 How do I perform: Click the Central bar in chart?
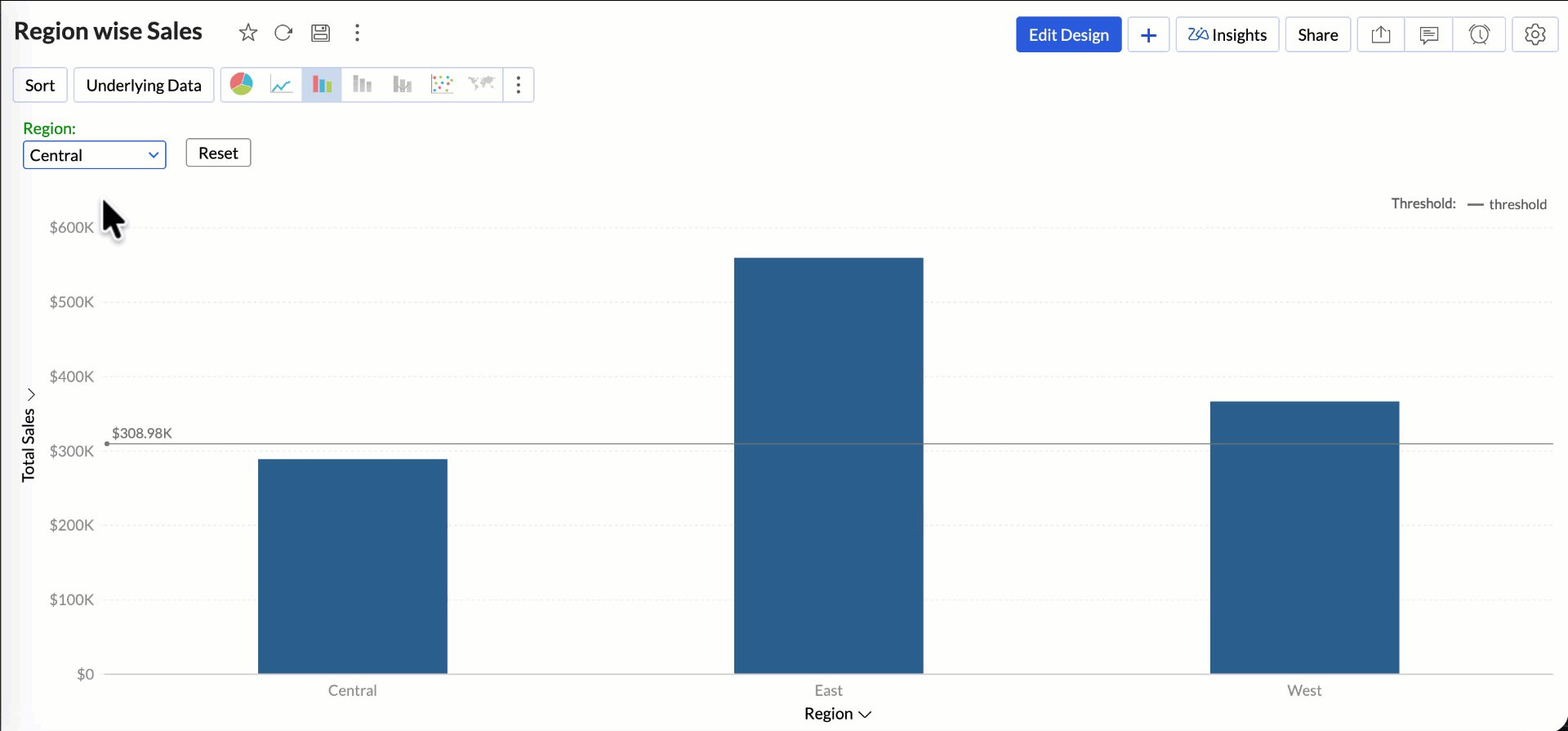coord(353,566)
